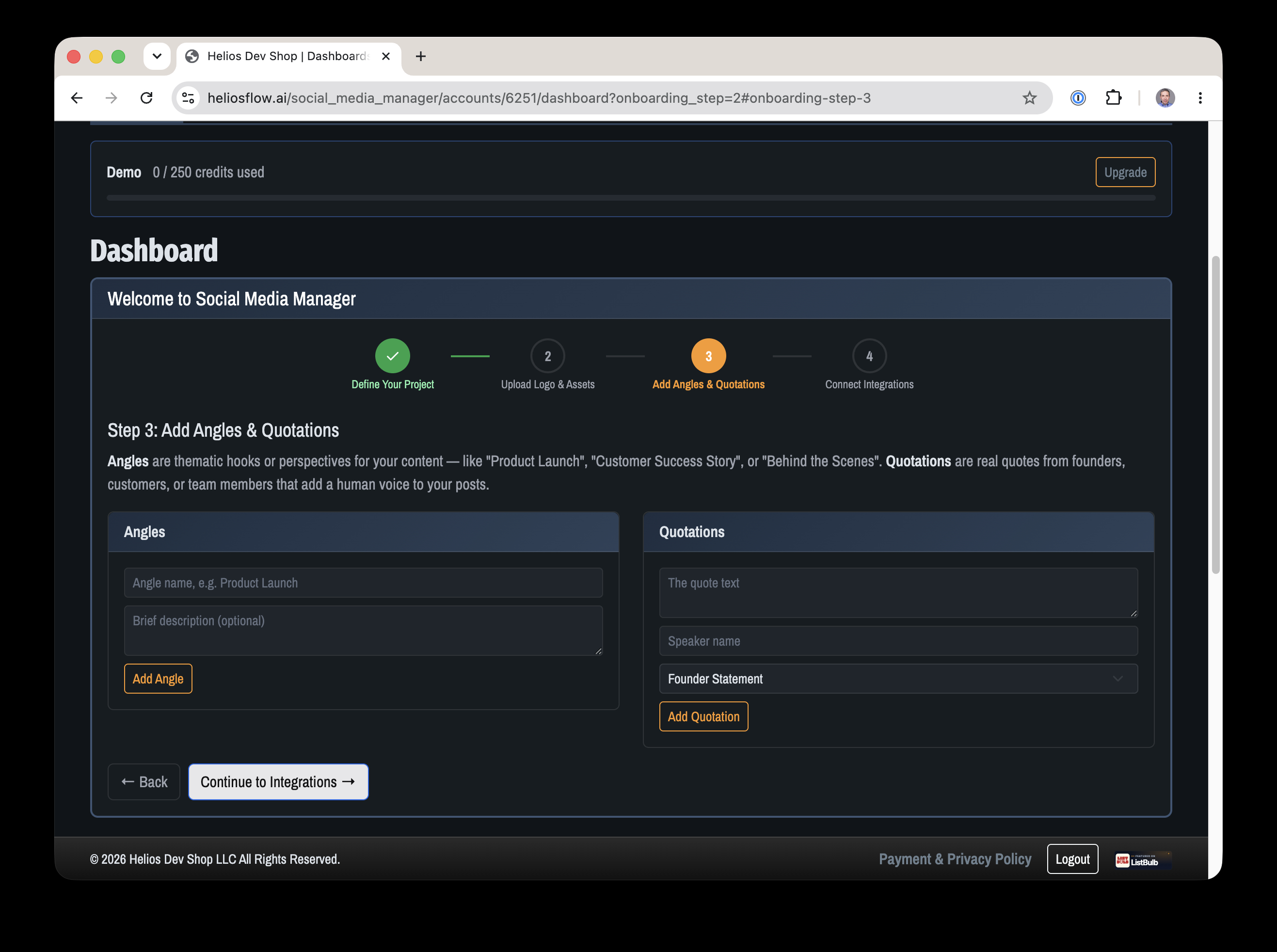Viewport: 1277px width, 952px height.
Task: Close the Helios Dev Shop tab
Action: coord(385,56)
